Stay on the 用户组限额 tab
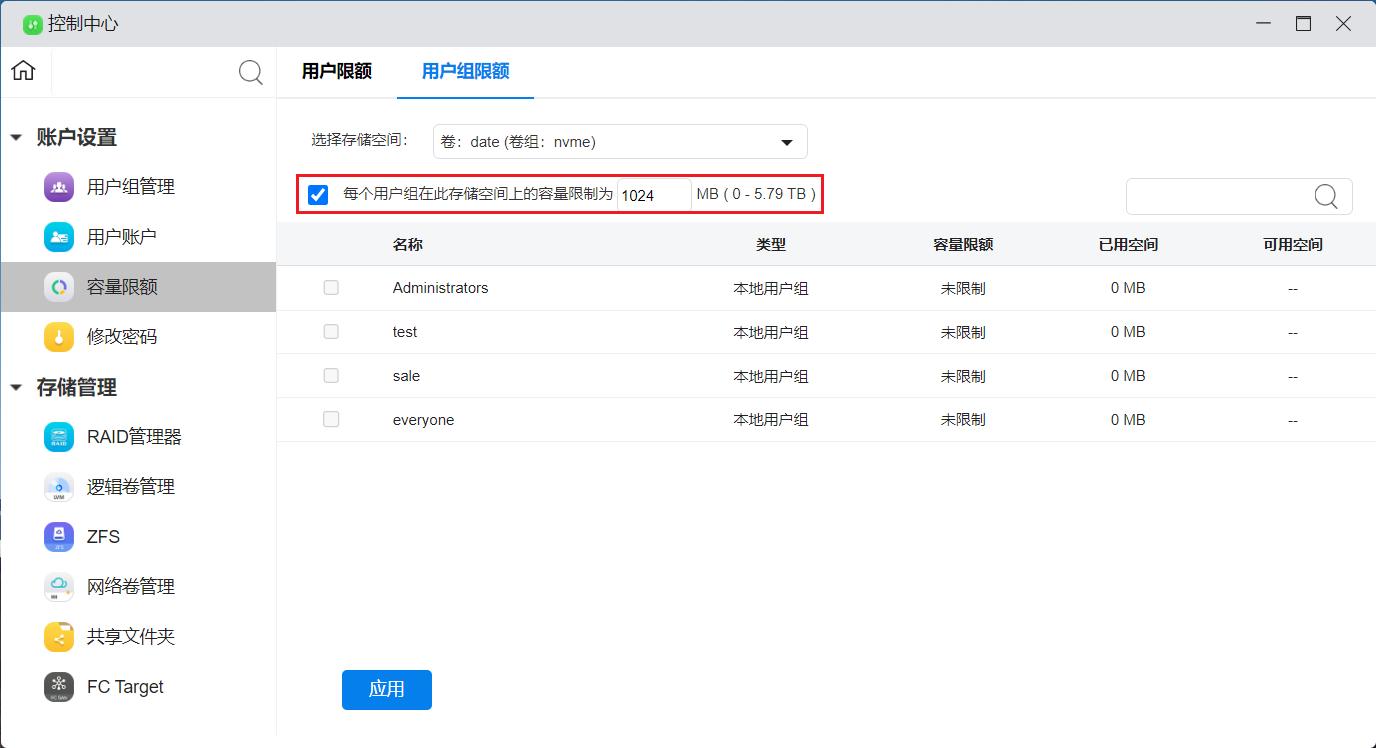Image resolution: width=1376 pixels, height=748 pixels. point(465,71)
